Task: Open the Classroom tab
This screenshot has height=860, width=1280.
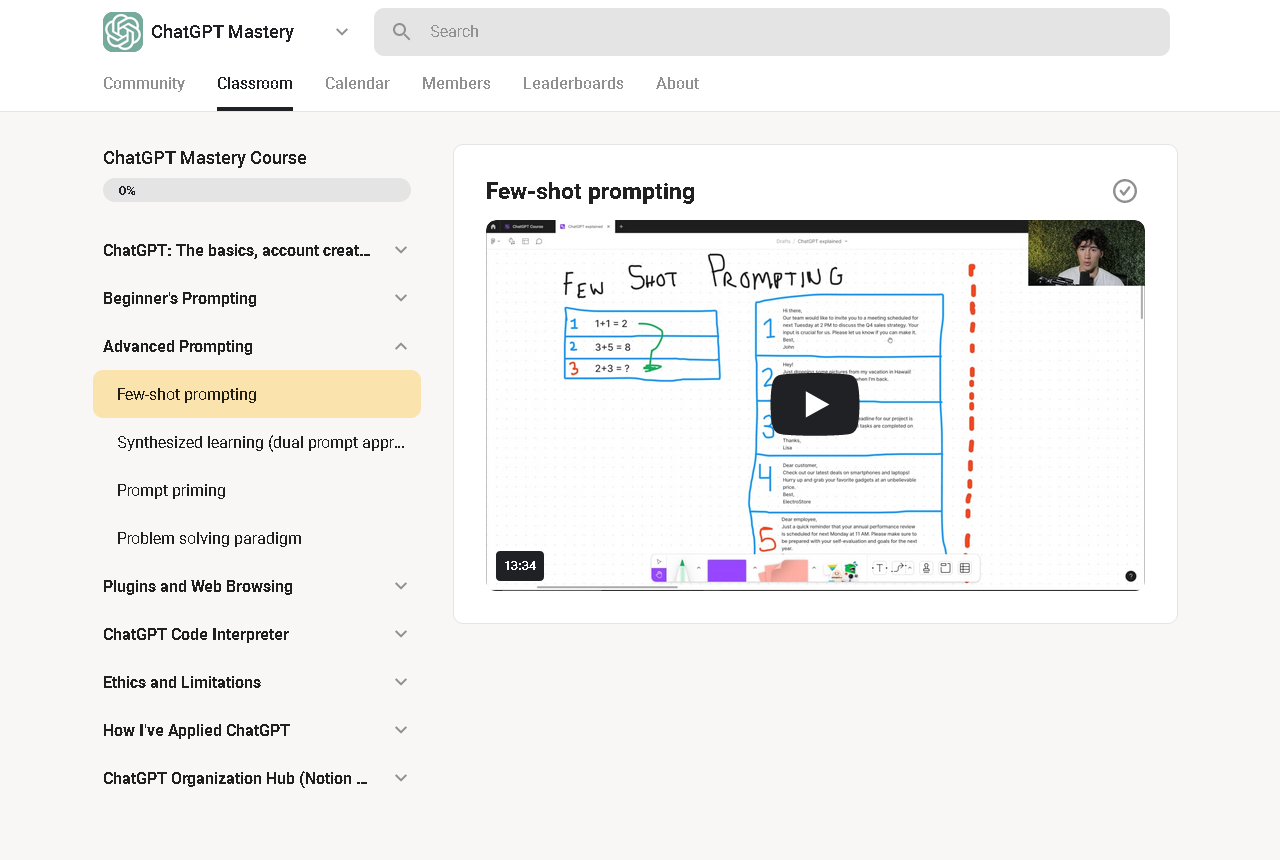Action: coord(255,84)
